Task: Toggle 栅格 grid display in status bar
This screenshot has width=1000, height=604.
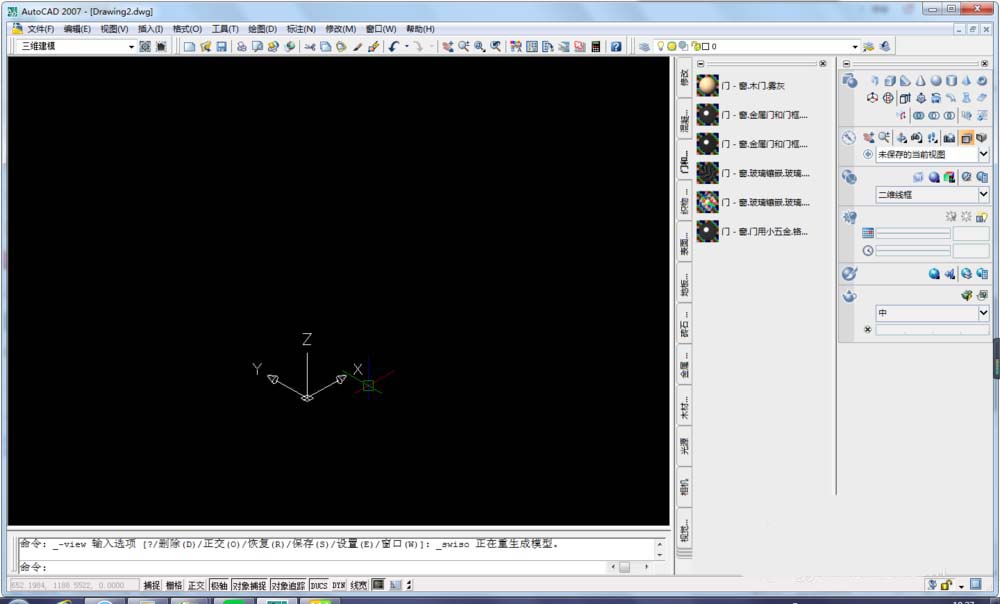Action: click(x=174, y=585)
